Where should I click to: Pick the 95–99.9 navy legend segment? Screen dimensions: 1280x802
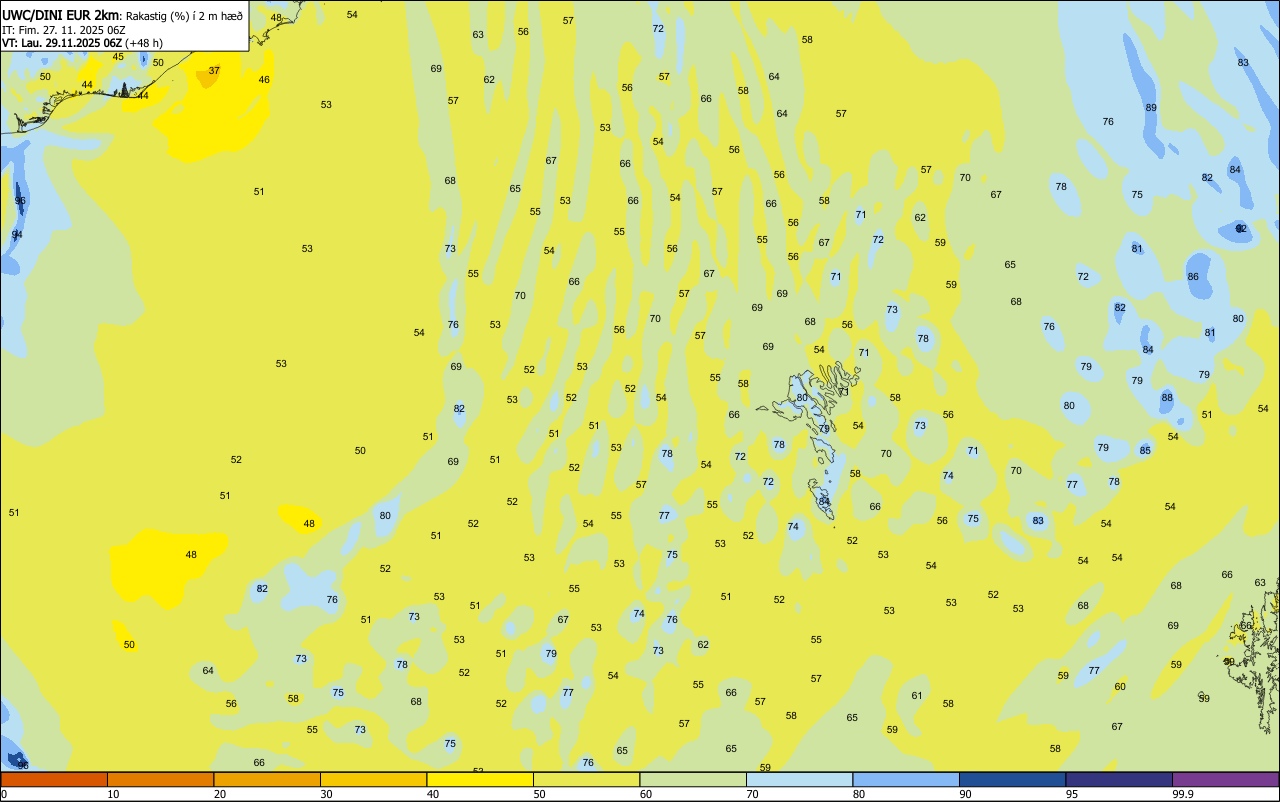point(1119,779)
